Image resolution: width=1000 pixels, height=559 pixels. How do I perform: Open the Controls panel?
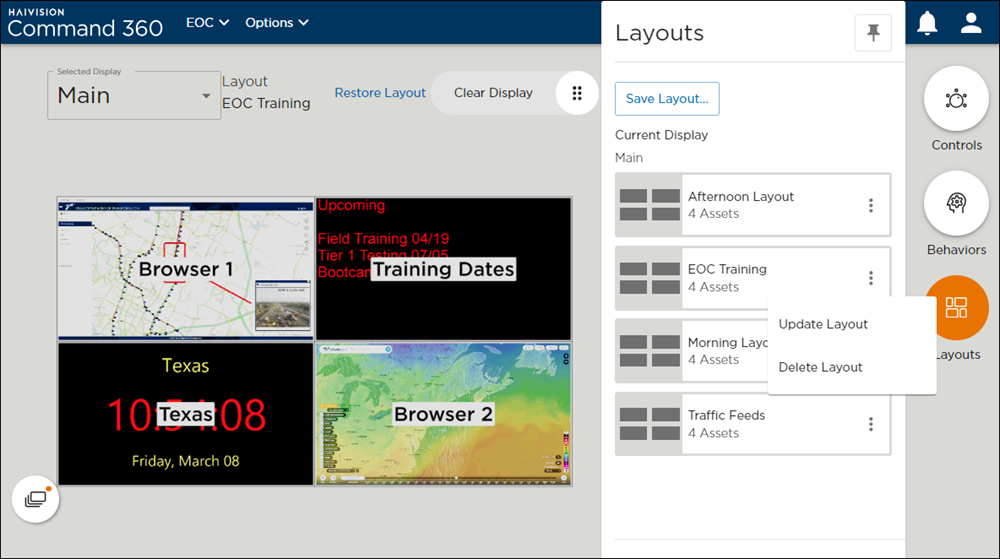click(x=956, y=99)
